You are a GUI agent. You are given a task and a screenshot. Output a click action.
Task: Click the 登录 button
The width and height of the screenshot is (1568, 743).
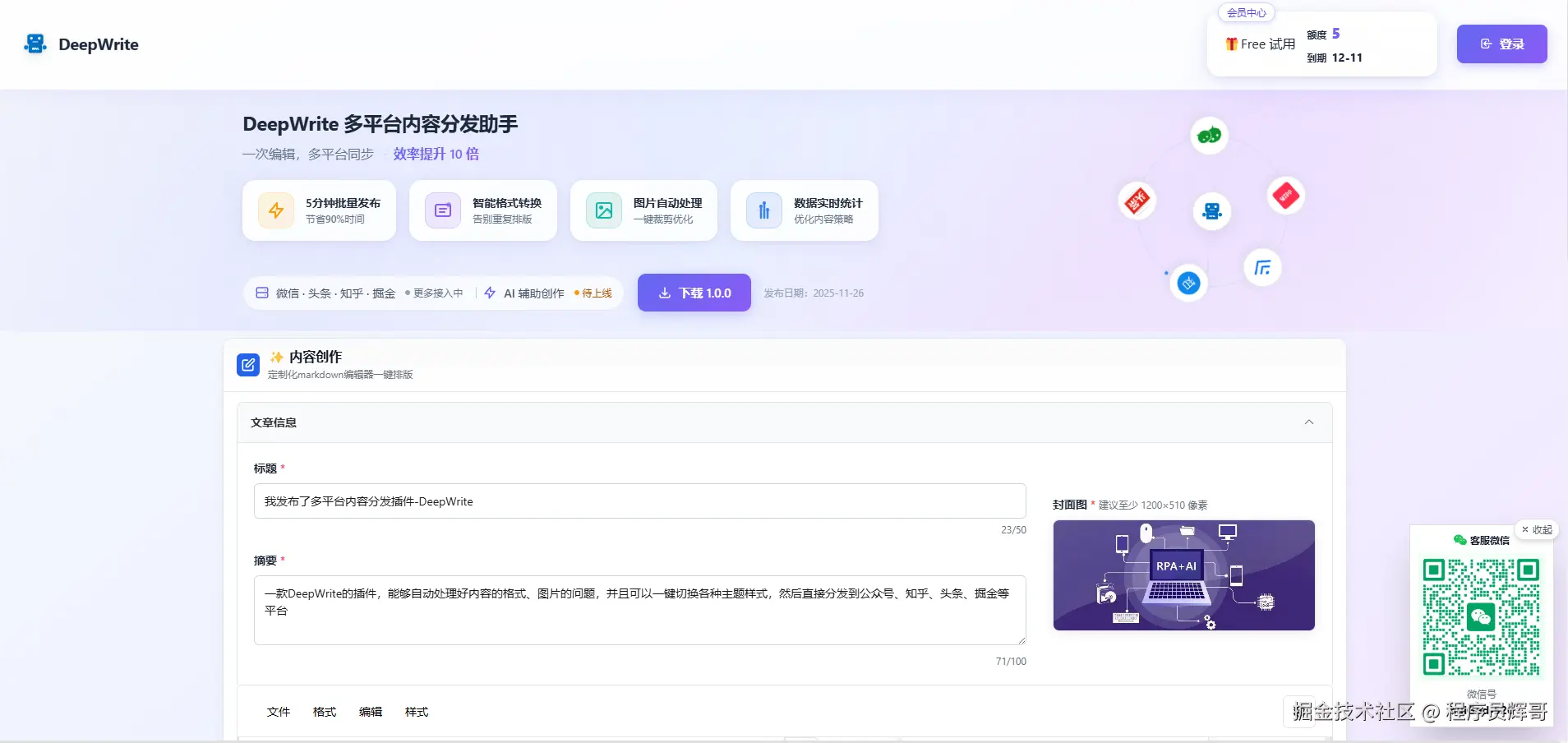1502,44
